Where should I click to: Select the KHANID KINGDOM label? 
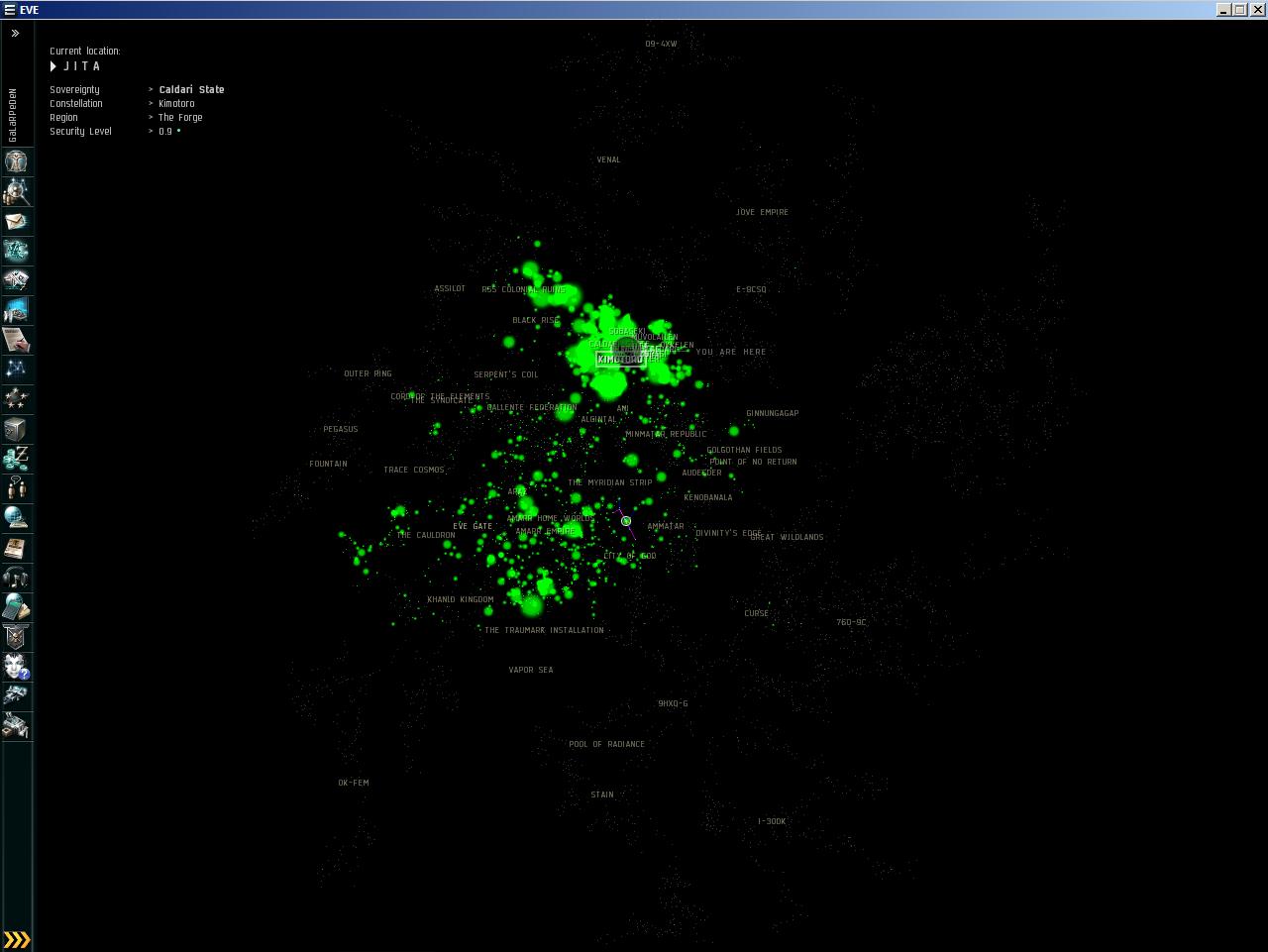(460, 599)
